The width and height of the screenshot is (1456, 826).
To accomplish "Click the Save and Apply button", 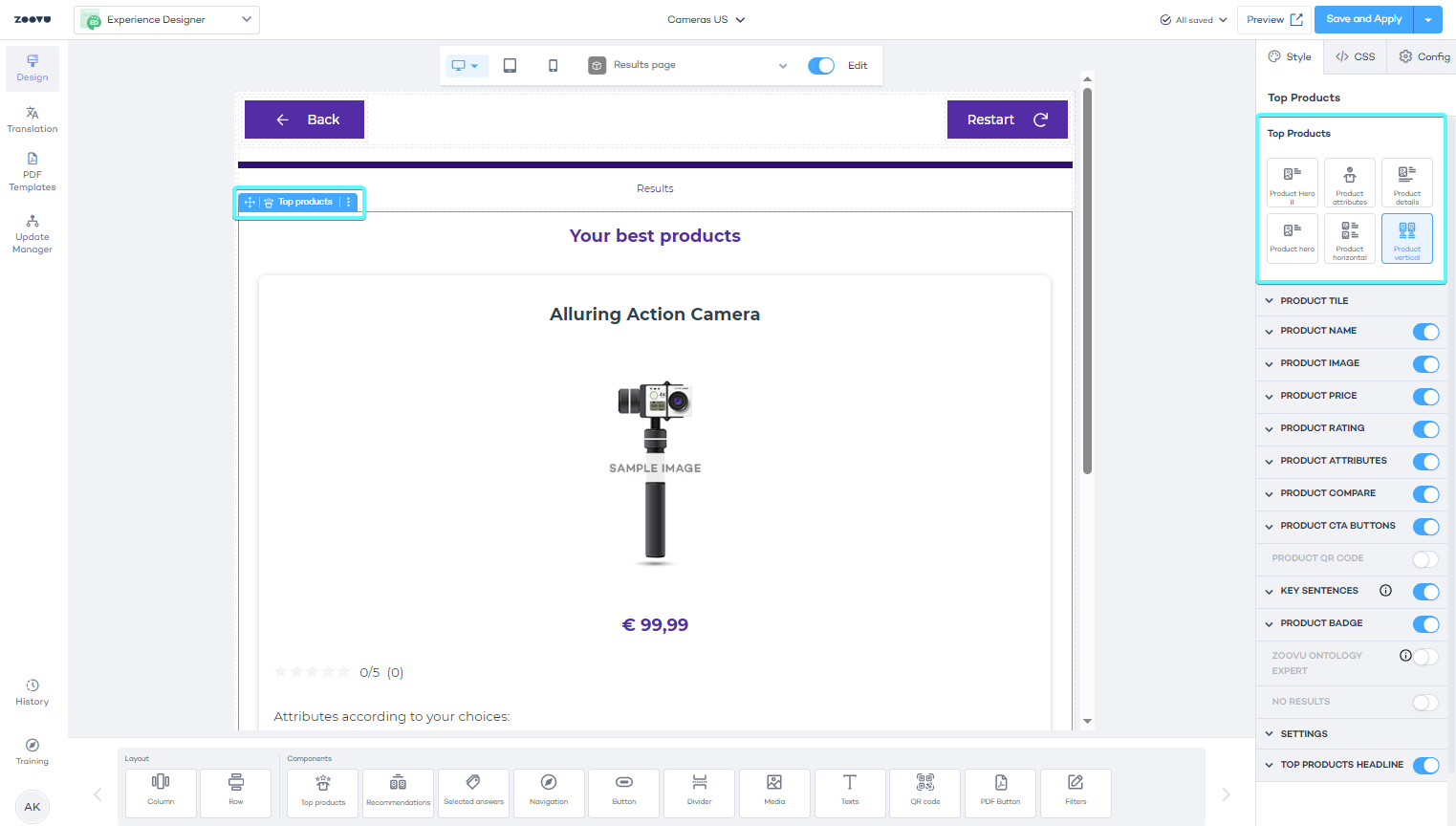I will tap(1363, 19).
